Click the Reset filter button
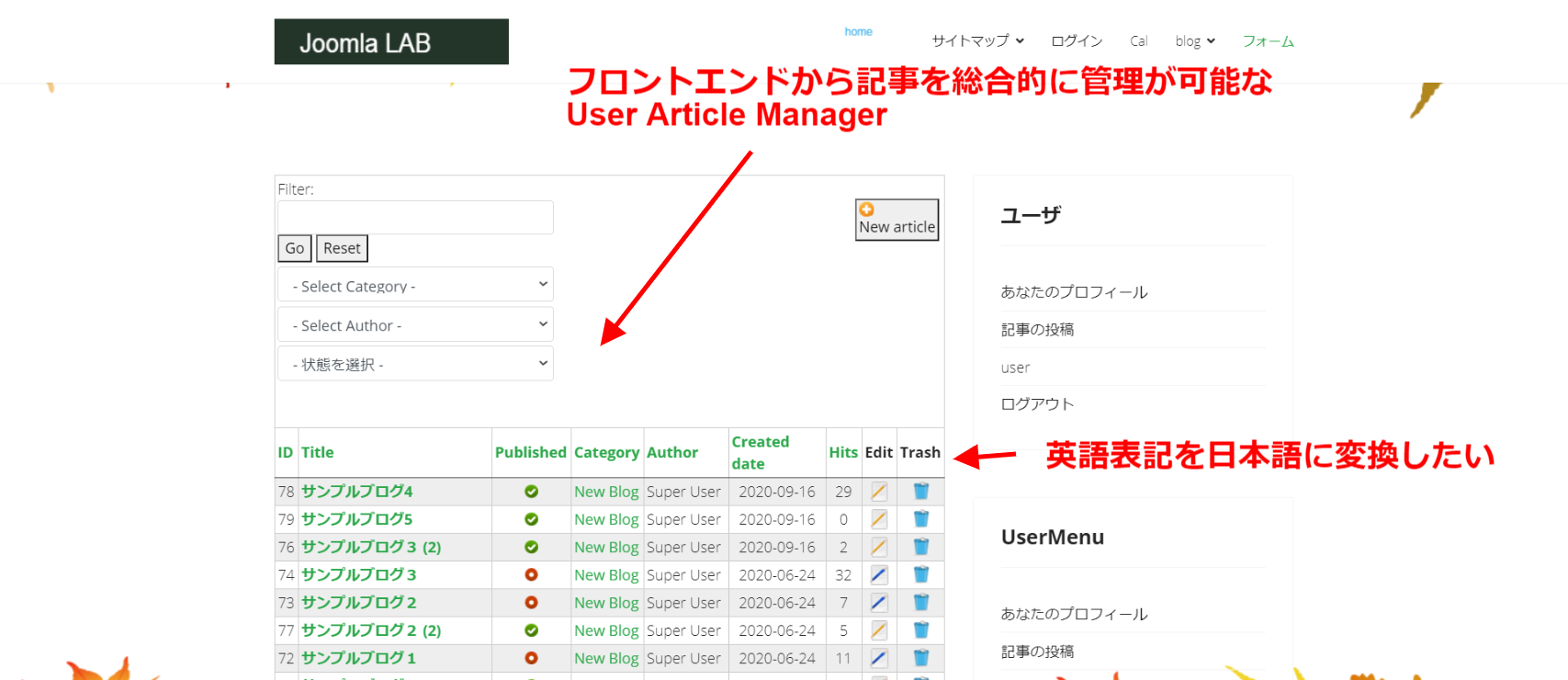 tap(342, 248)
